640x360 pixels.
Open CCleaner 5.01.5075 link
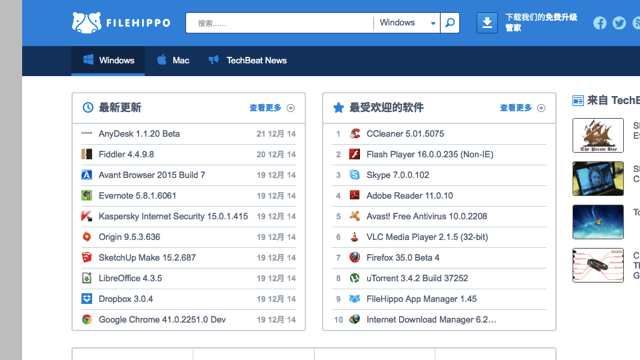(x=405, y=133)
